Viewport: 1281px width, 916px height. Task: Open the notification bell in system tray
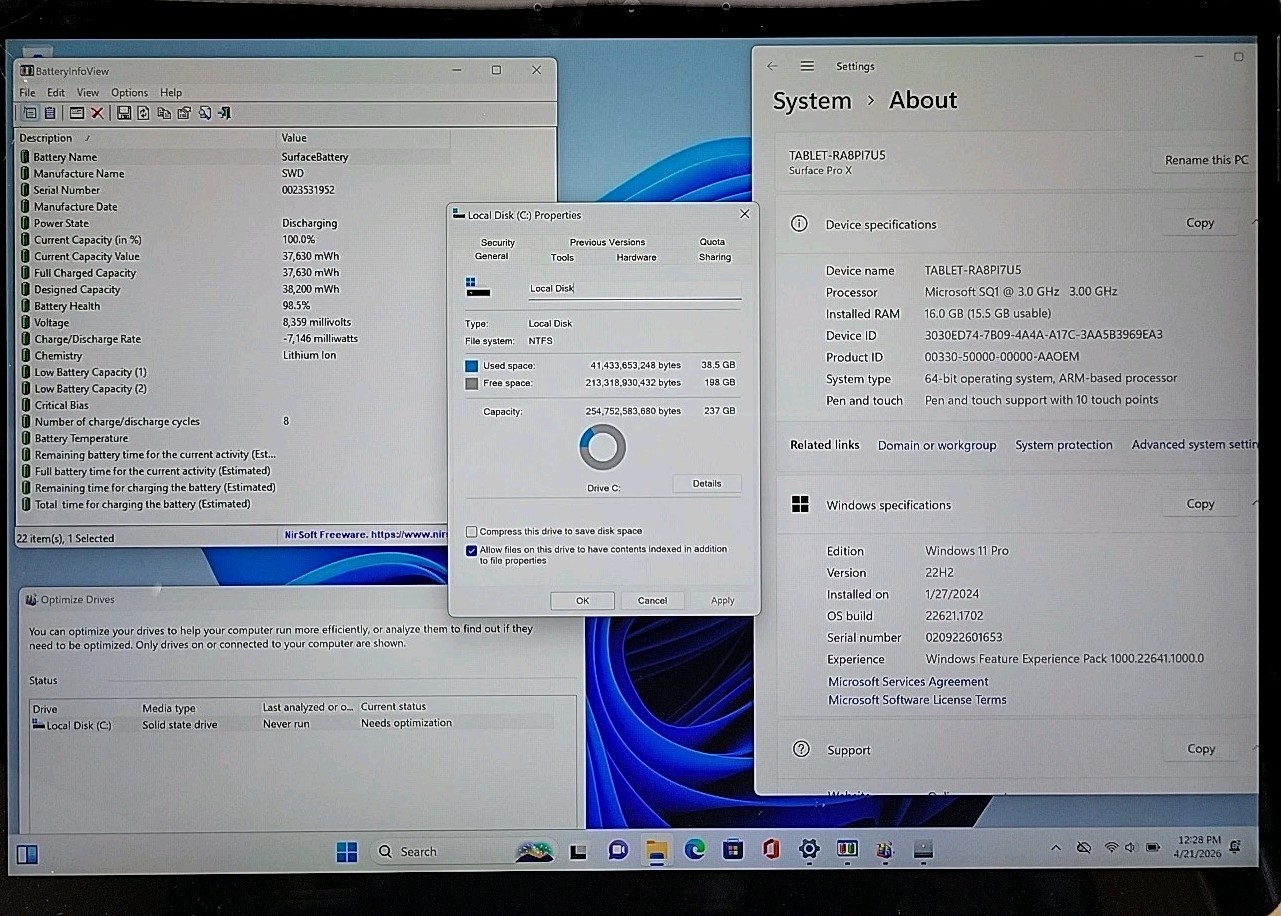pos(1237,848)
